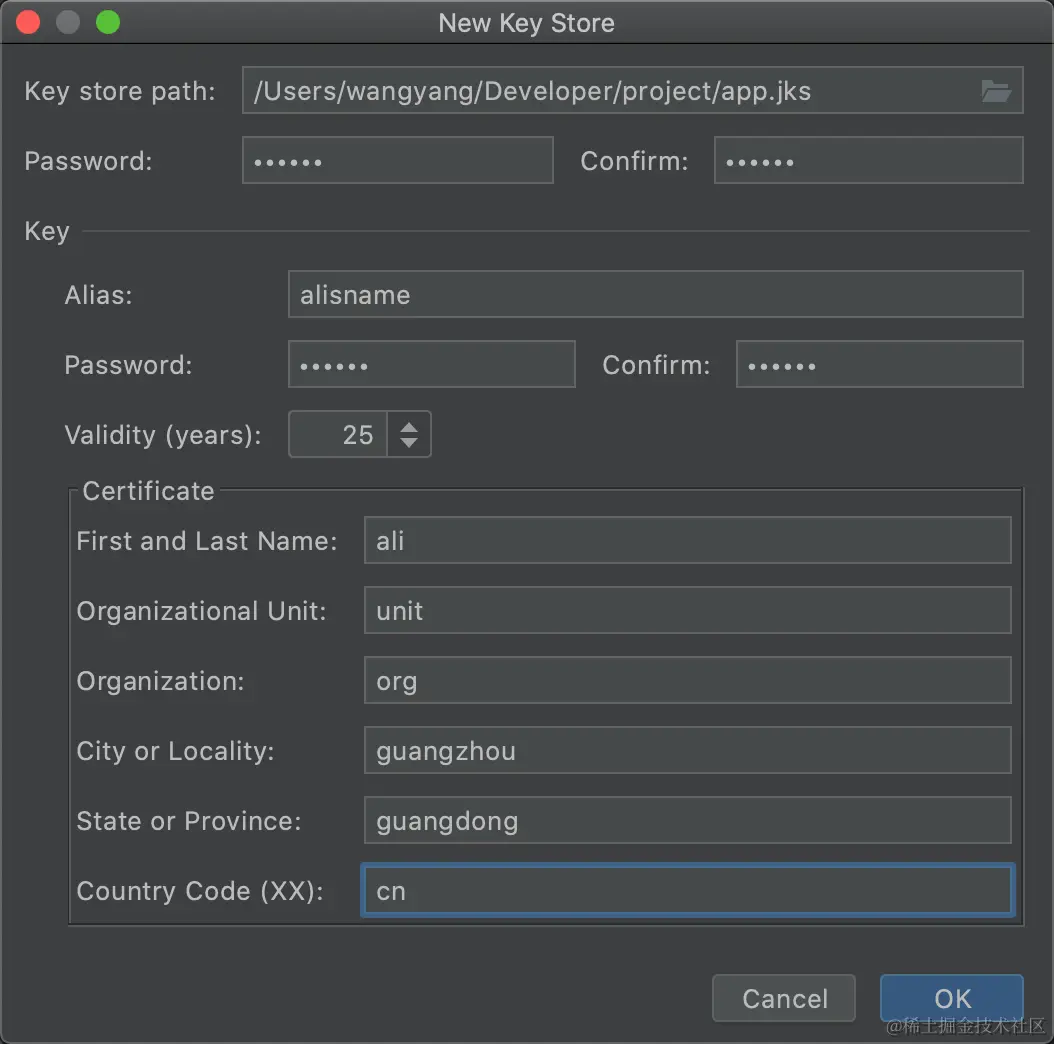The width and height of the screenshot is (1054, 1044).
Task: Click the Organization field containing org
Action: (x=687, y=681)
